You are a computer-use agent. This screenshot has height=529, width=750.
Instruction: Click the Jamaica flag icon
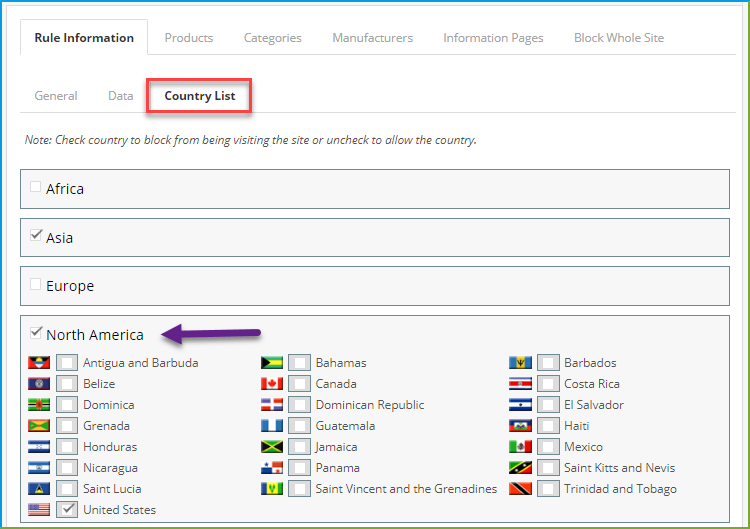272,447
